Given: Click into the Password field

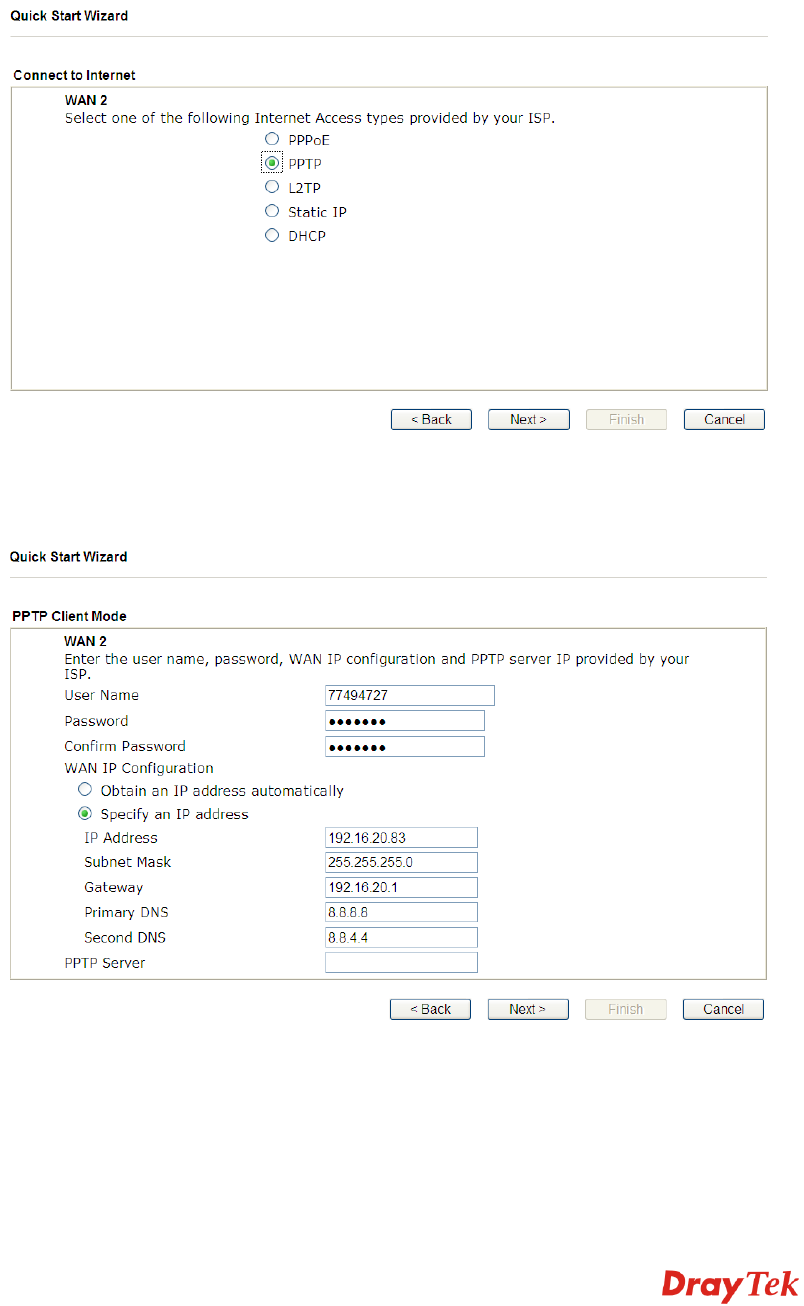Looking at the screenshot, I should [x=405, y=721].
